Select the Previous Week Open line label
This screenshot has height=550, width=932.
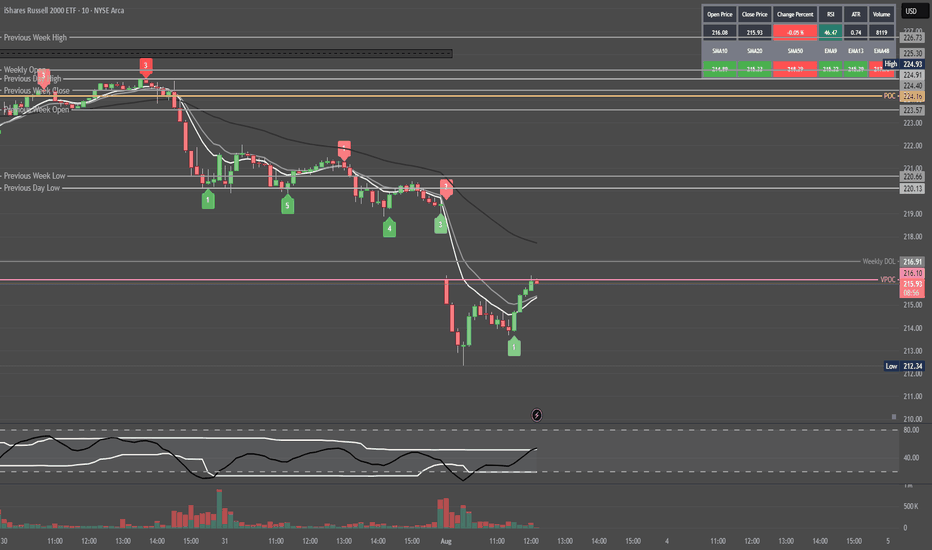tap(36, 109)
